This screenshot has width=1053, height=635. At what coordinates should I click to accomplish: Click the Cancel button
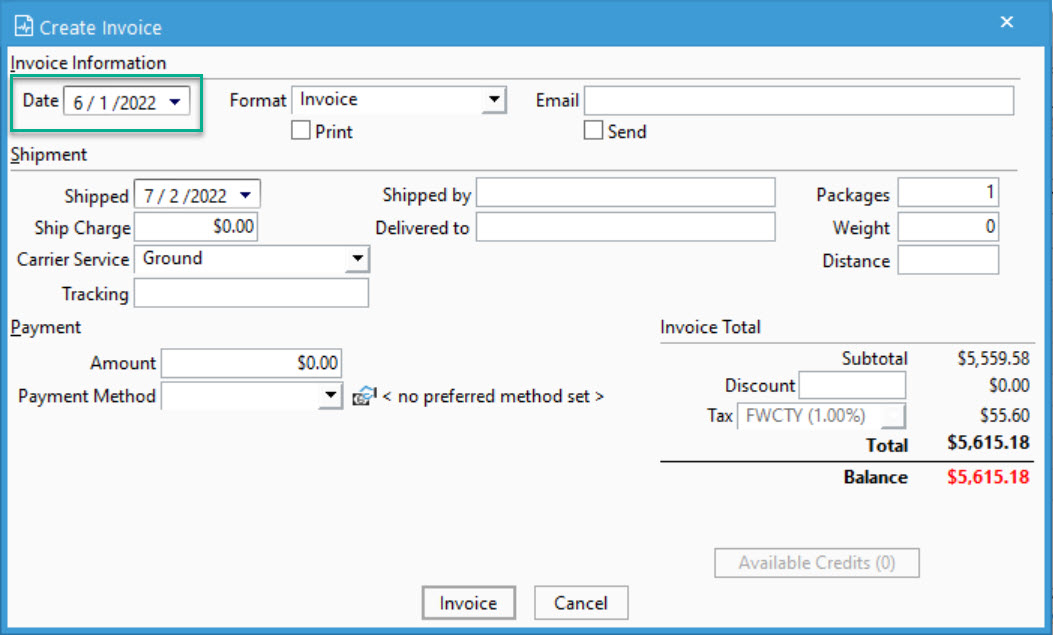[x=581, y=603]
